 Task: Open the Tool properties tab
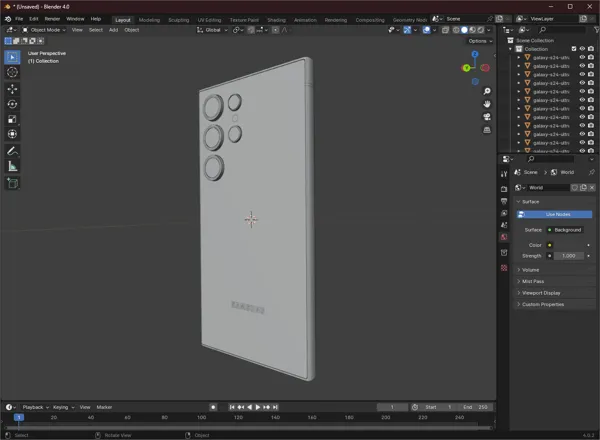coord(504,174)
